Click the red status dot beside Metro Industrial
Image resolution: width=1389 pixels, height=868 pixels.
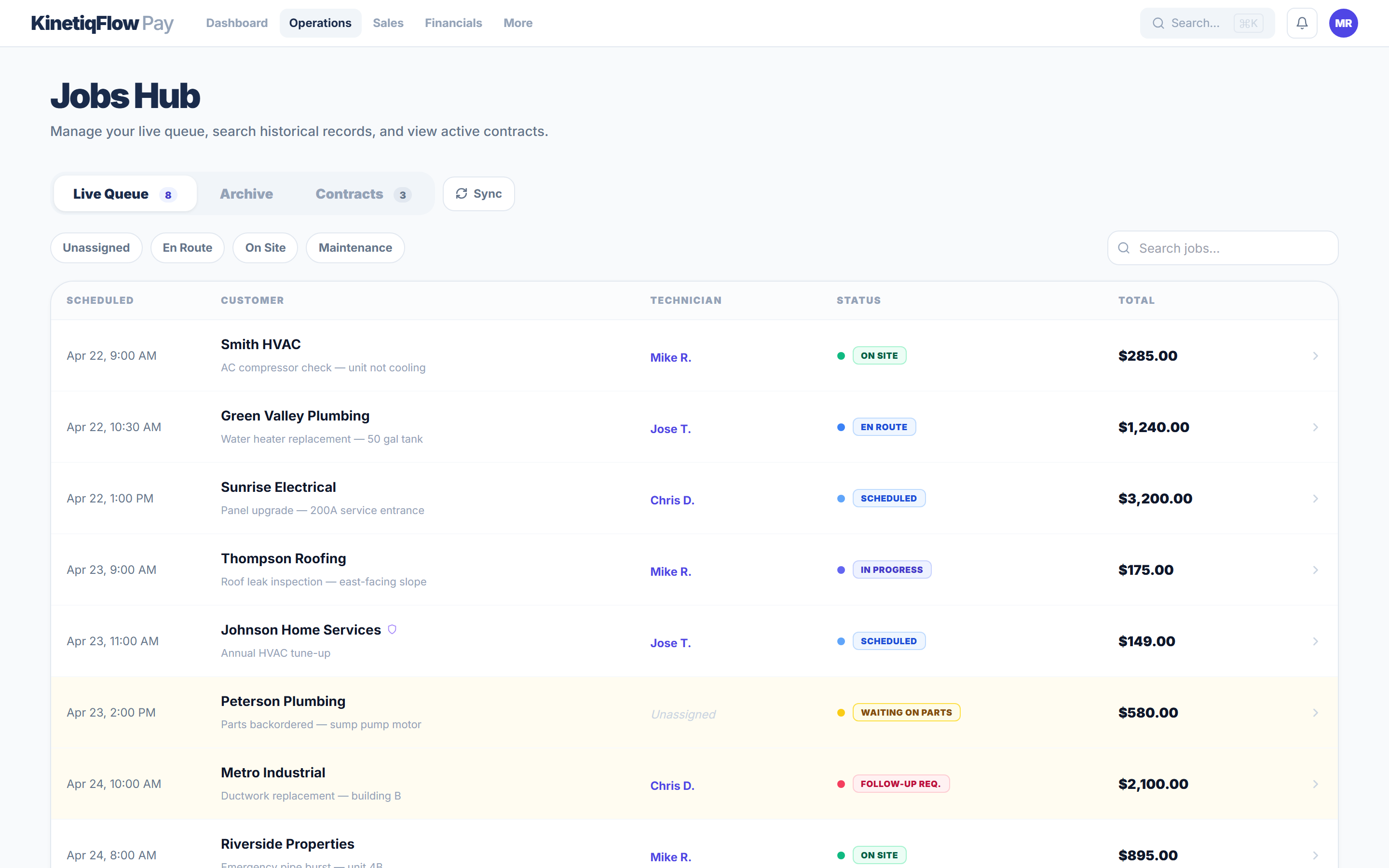842,784
